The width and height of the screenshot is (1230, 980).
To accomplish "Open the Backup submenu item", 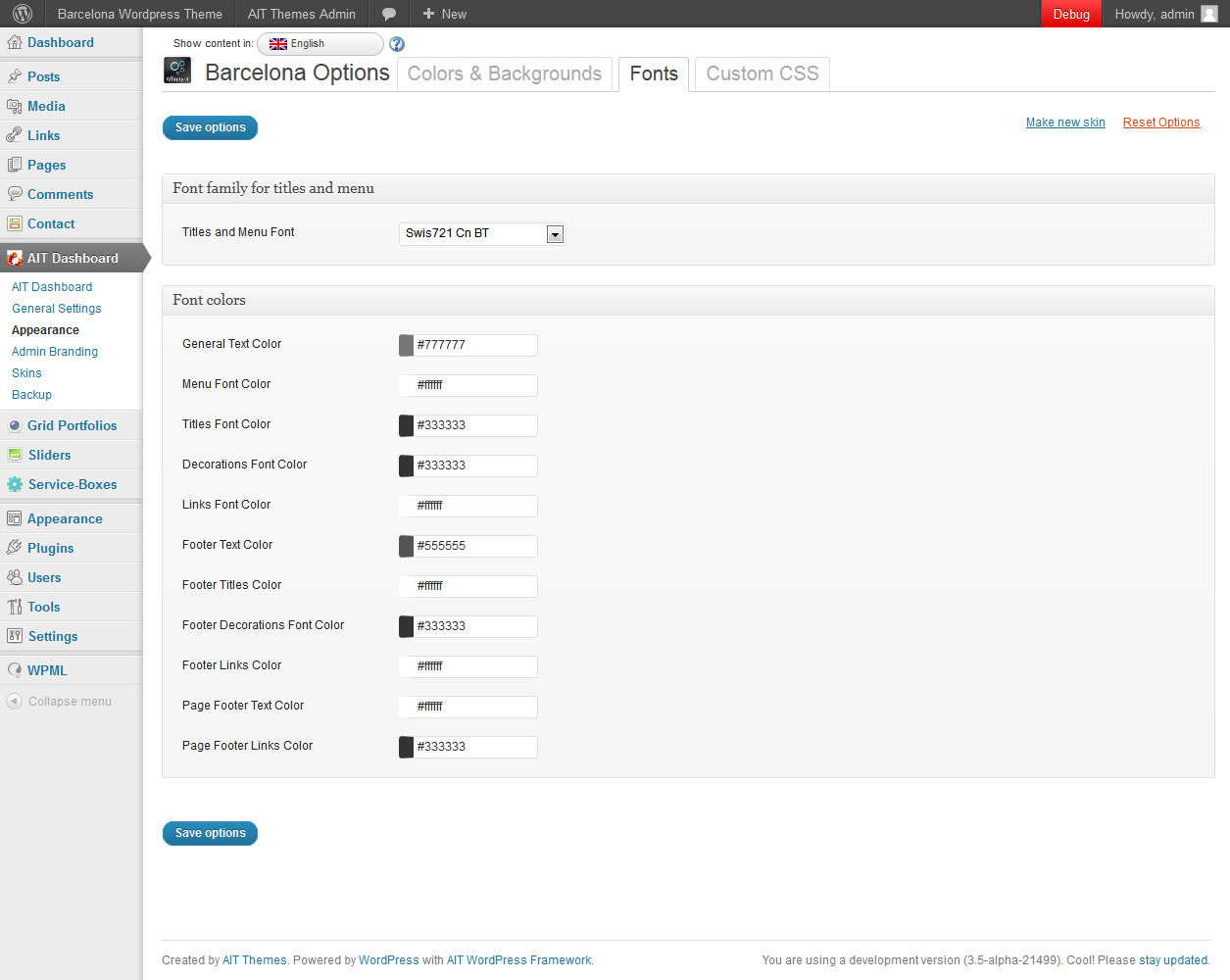I will (x=31, y=395).
